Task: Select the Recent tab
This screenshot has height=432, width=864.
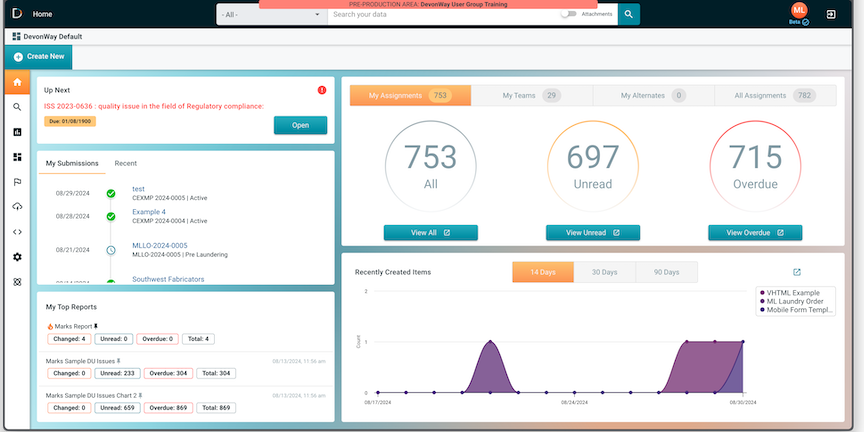Action: tap(126, 164)
